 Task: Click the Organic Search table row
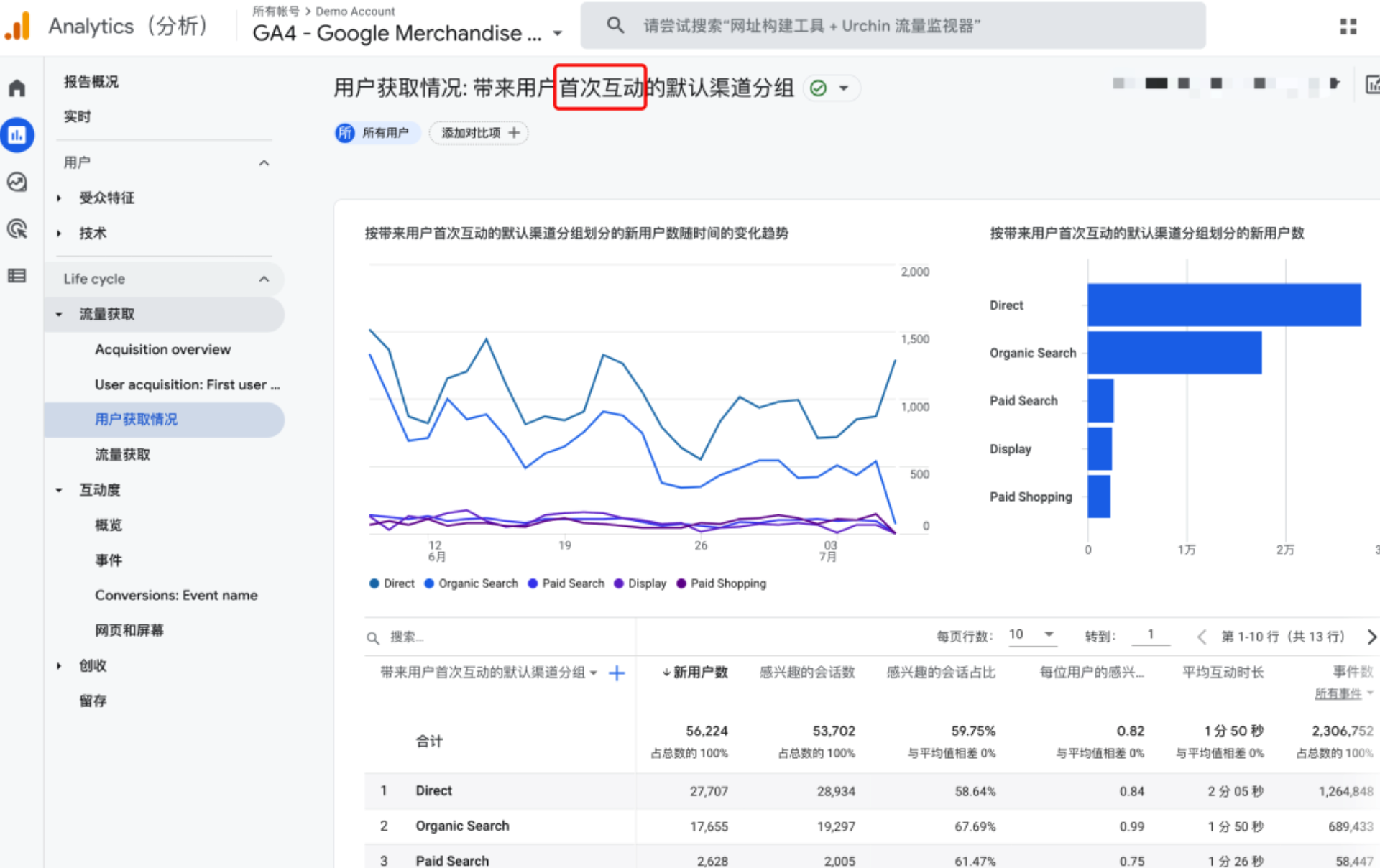[872, 826]
